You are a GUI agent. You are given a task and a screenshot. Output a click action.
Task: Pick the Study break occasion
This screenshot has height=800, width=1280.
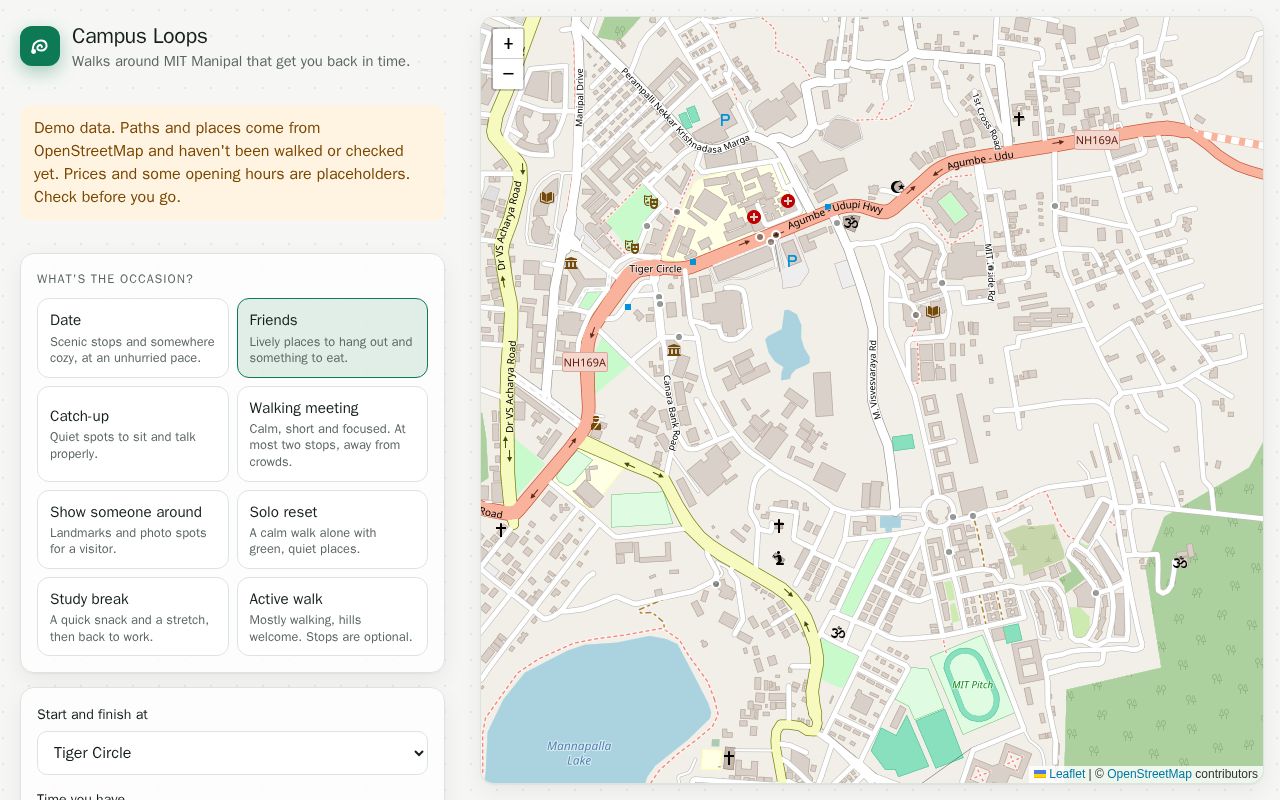(133, 616)
